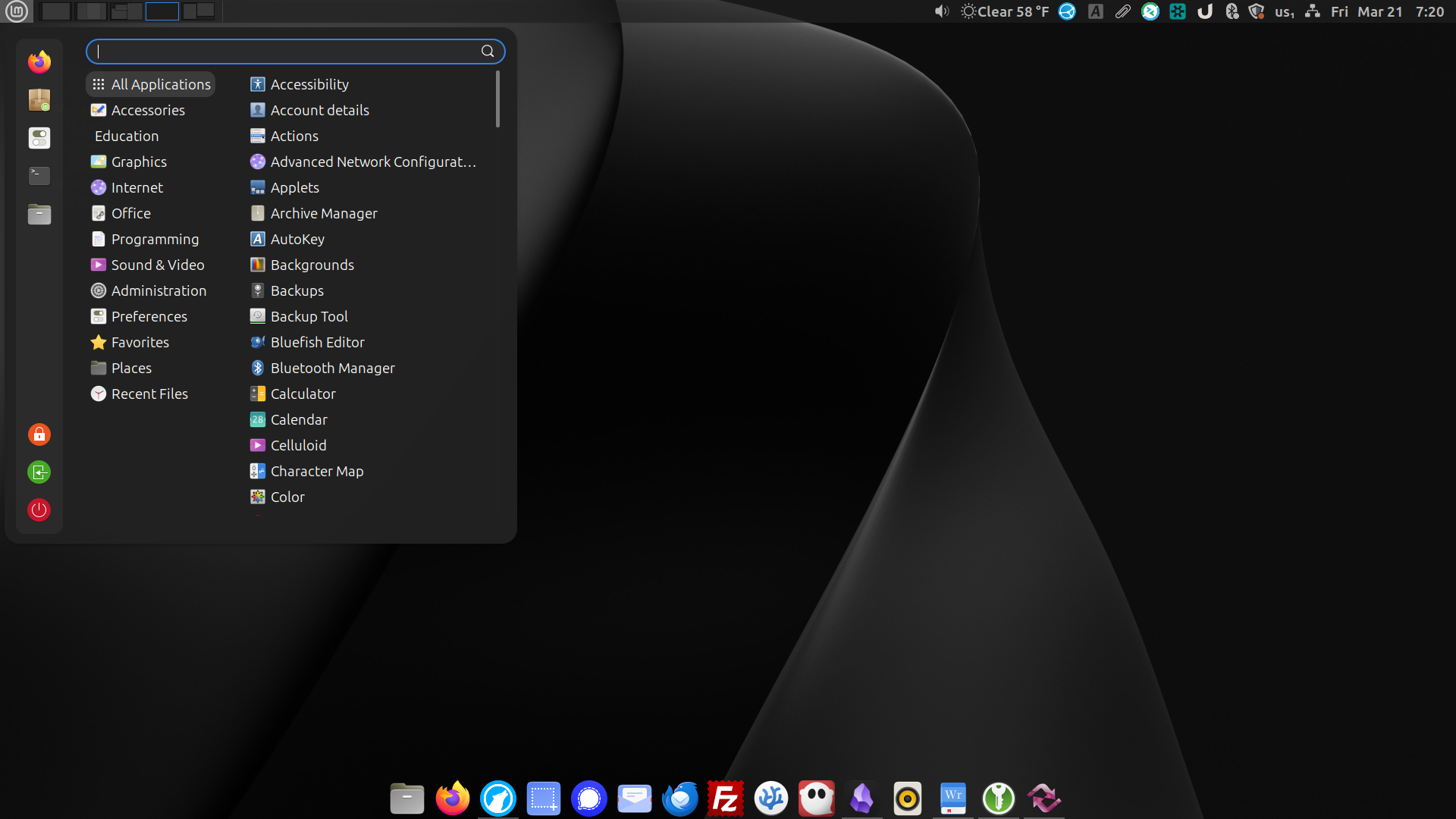Viewport: 1456px width, 819px height.
Task: Open VSCodium from the dock
Action: pos(771,799)
